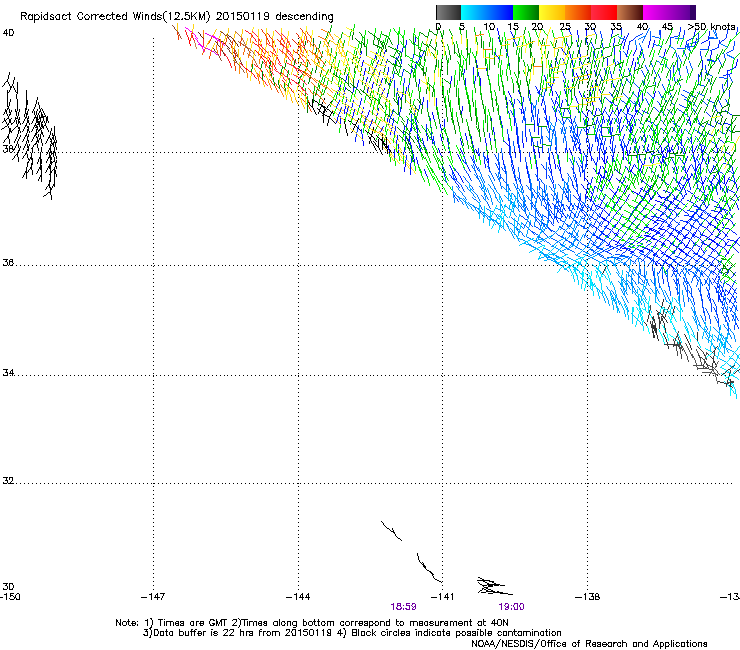Select the red 30–35 knots legend swatch
This screenshot has height=650, width=740.
604,12
